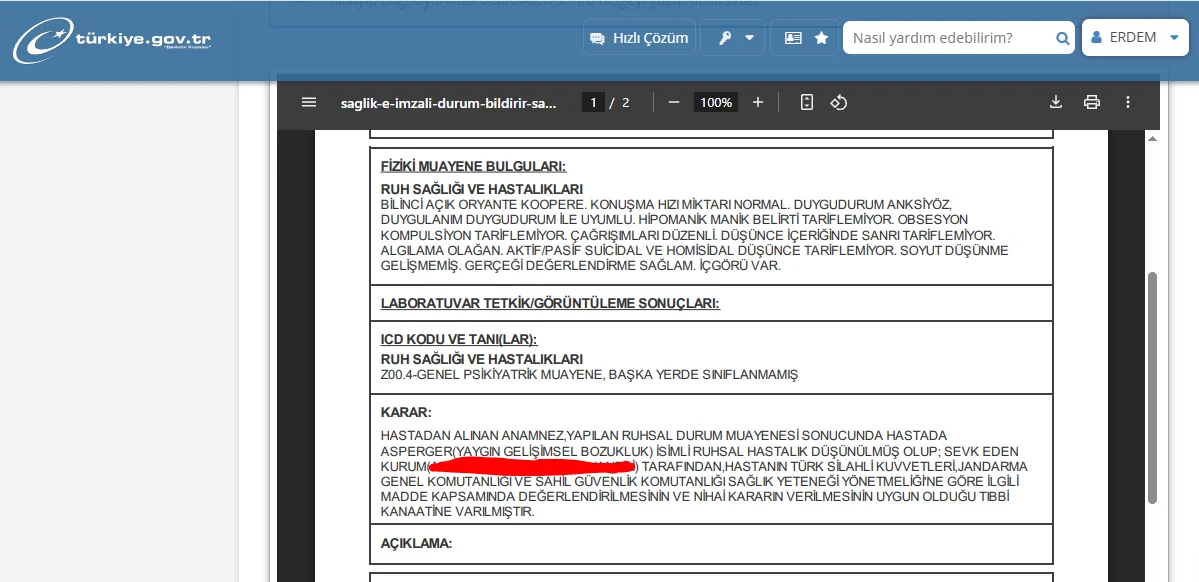Click the fit to page icon
Viewport: 1199px width, 582px height.
806,102
